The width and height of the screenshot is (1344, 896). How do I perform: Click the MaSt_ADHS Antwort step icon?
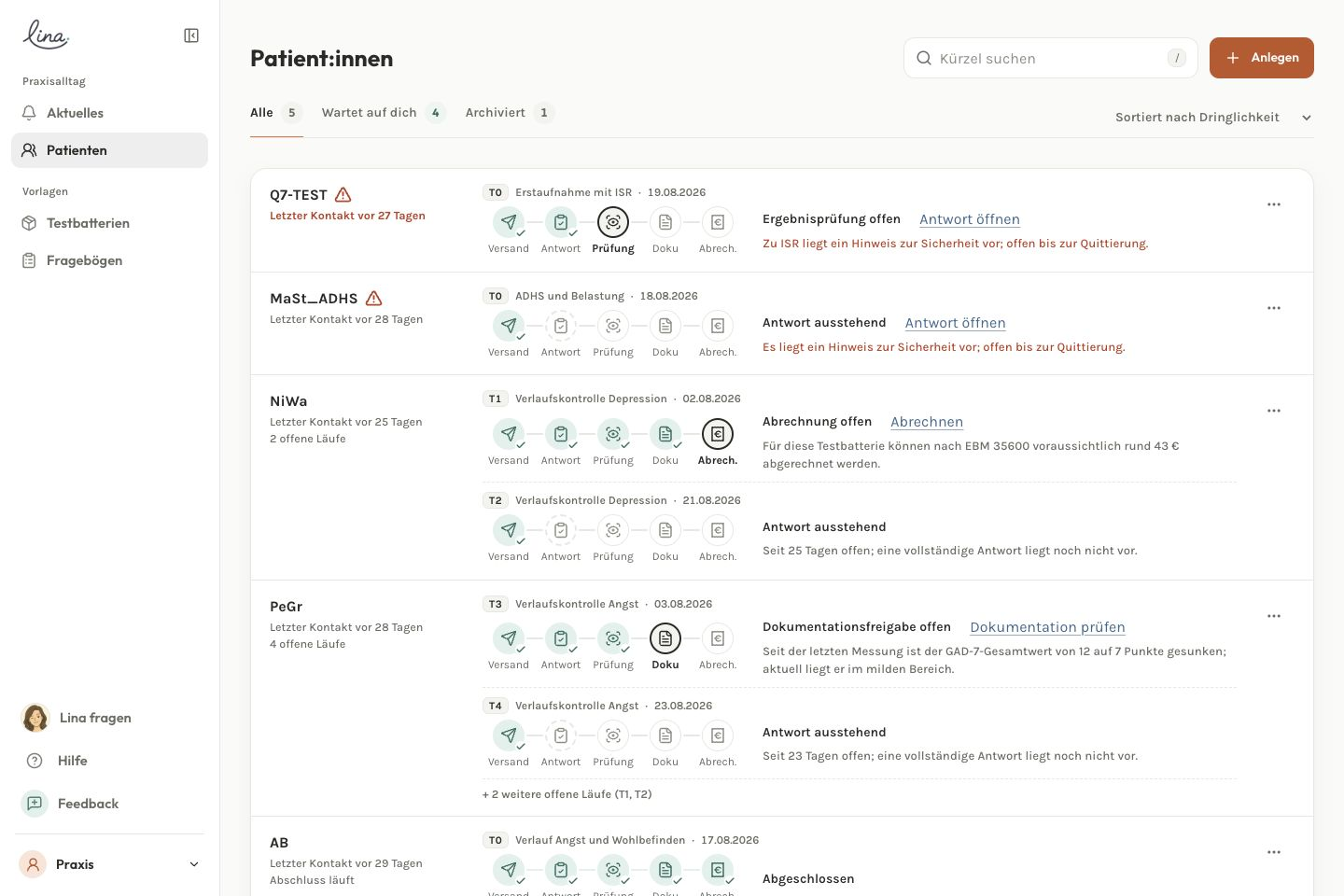point(561,326)
